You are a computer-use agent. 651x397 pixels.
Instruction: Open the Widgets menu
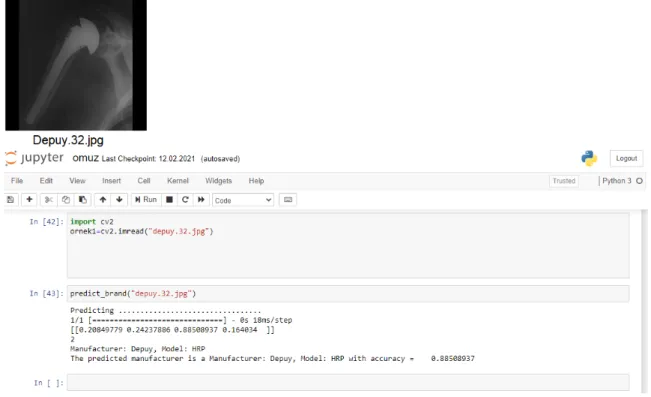click(x=218, y=181)
